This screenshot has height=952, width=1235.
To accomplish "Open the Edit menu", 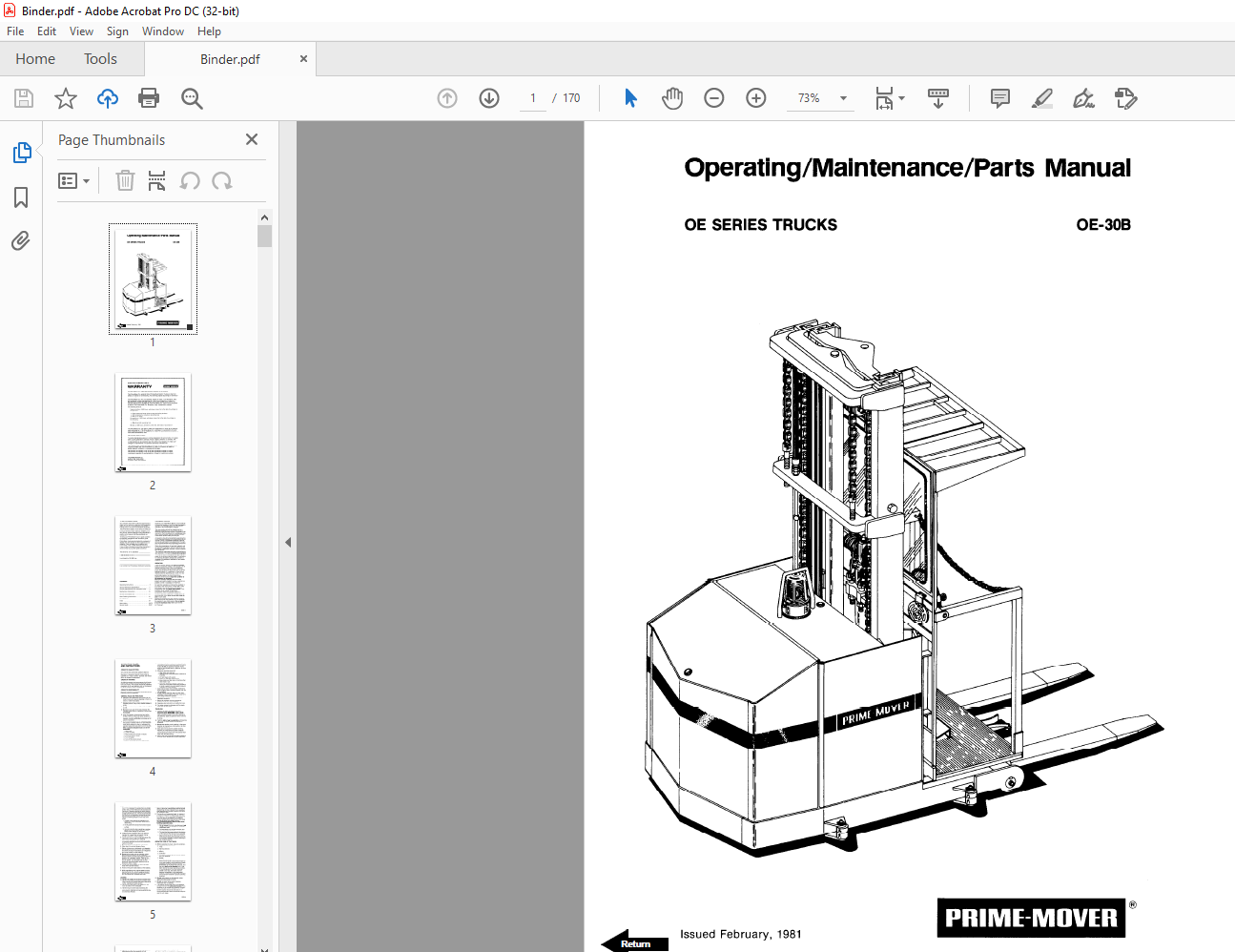I will [47, 31].
